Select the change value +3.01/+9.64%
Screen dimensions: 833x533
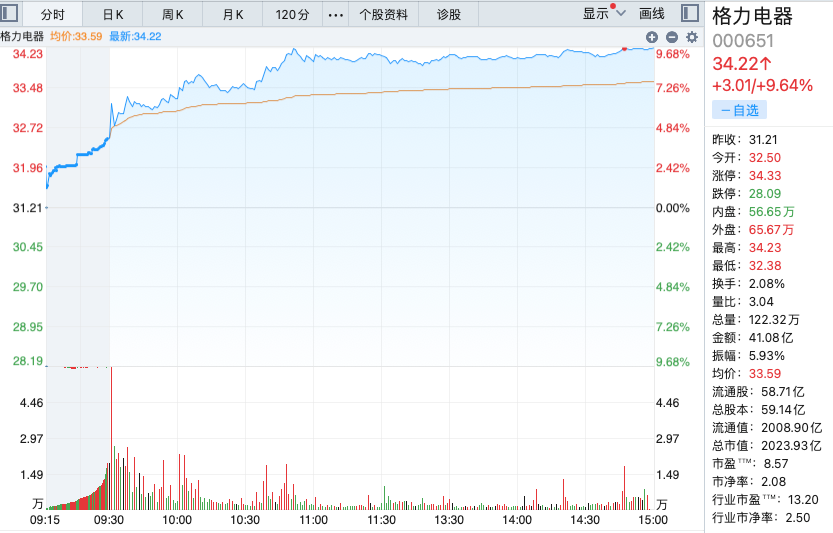click(x=762, y=86)
